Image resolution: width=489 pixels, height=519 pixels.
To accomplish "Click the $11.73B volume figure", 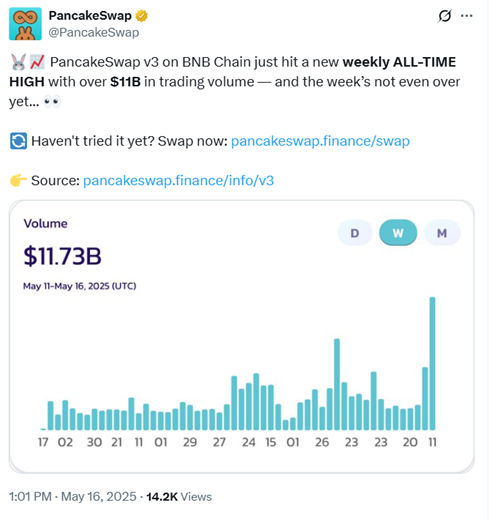I will (62, 256).
